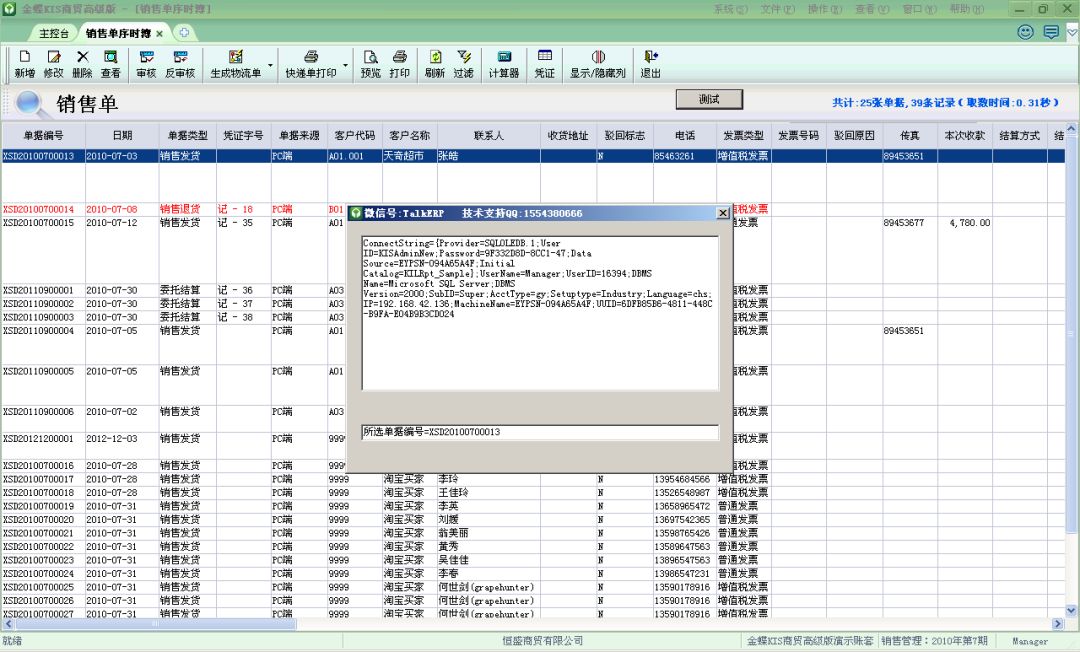Click the 审核 (Audit) toolbar icon
Image resolution: width=1080 pixels, height=652 pixels.
(x=146, y=64)
